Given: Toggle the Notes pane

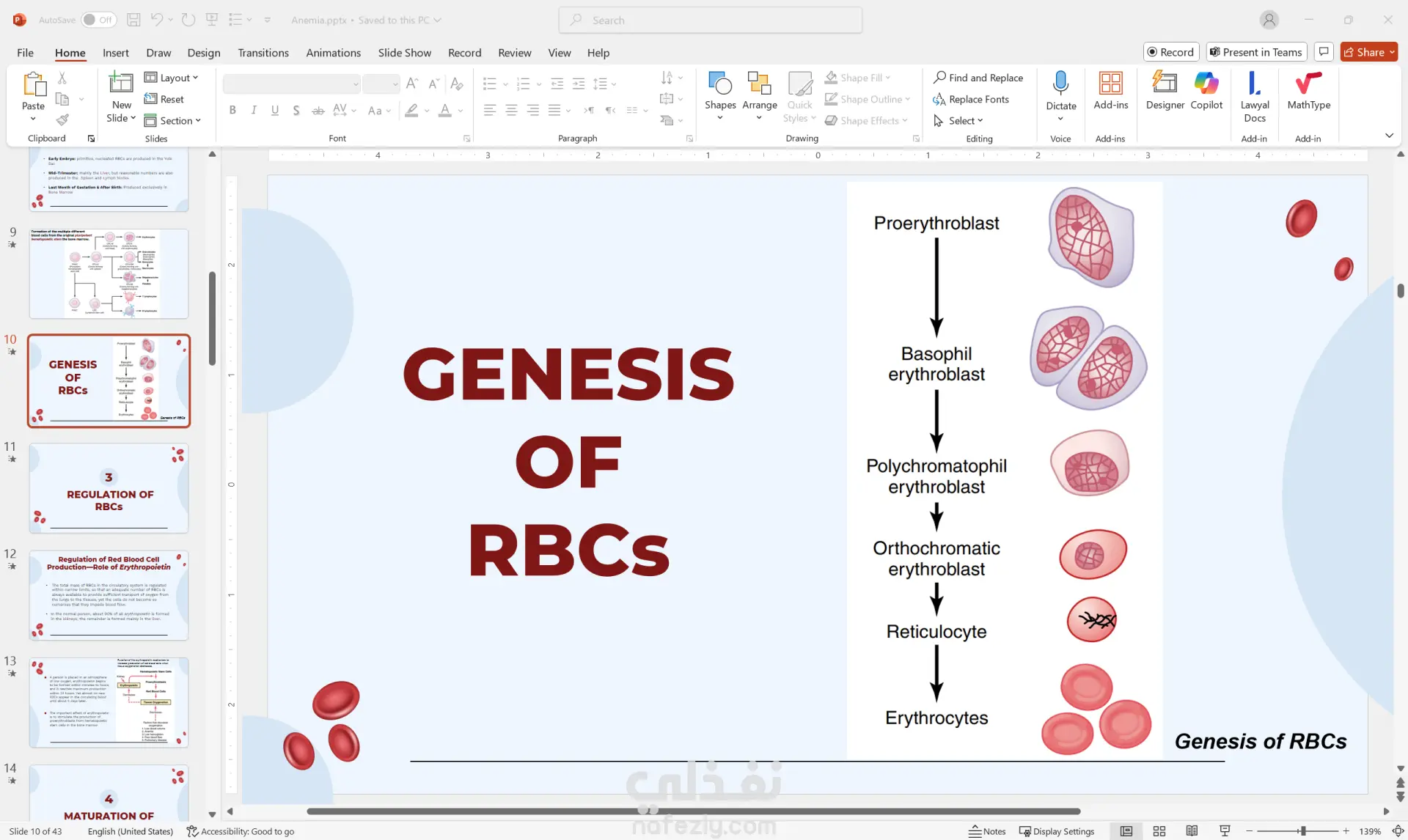Looking at the screenshot, I should click(x=987, y=830).
